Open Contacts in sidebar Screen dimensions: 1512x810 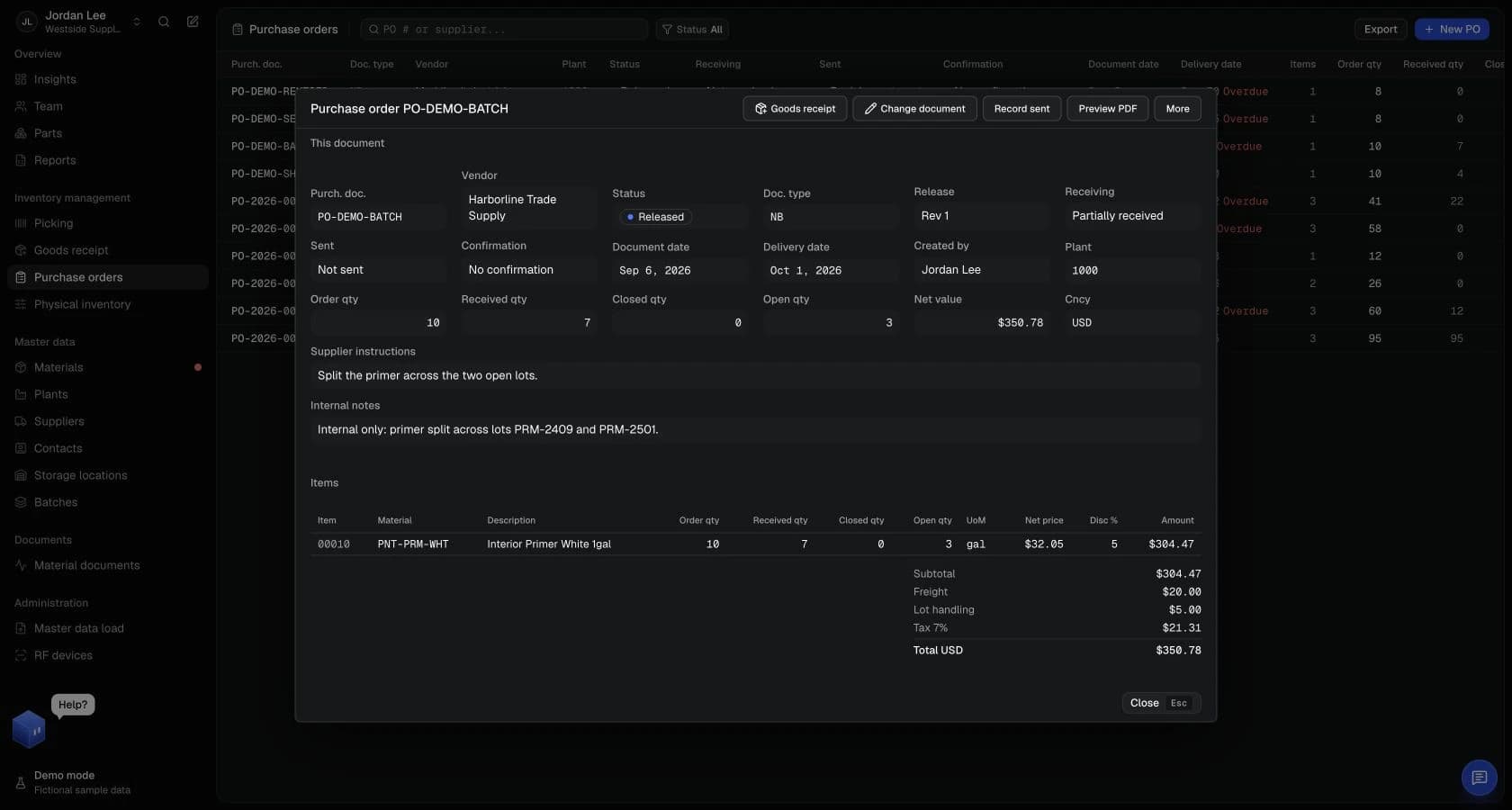108,448
